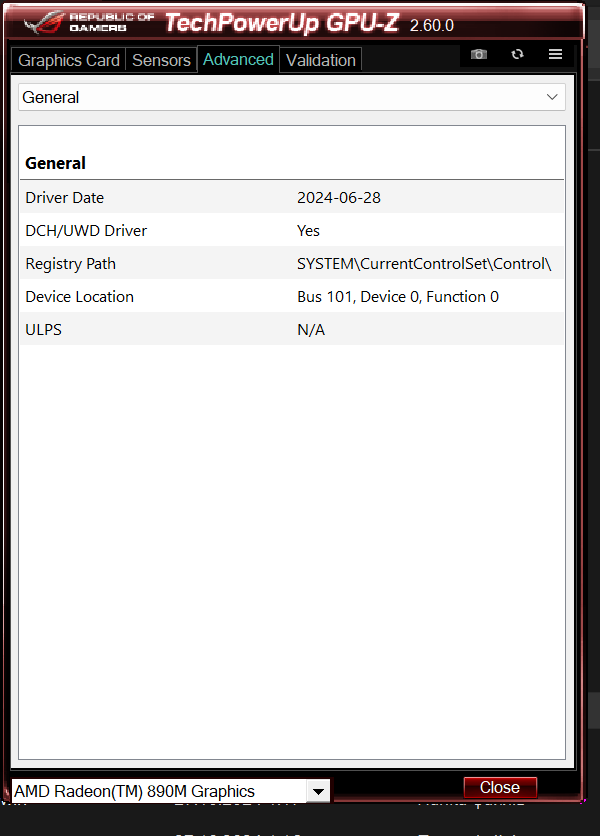
Task: Switch to the Graphics Card tab
Action: (69, 60)
